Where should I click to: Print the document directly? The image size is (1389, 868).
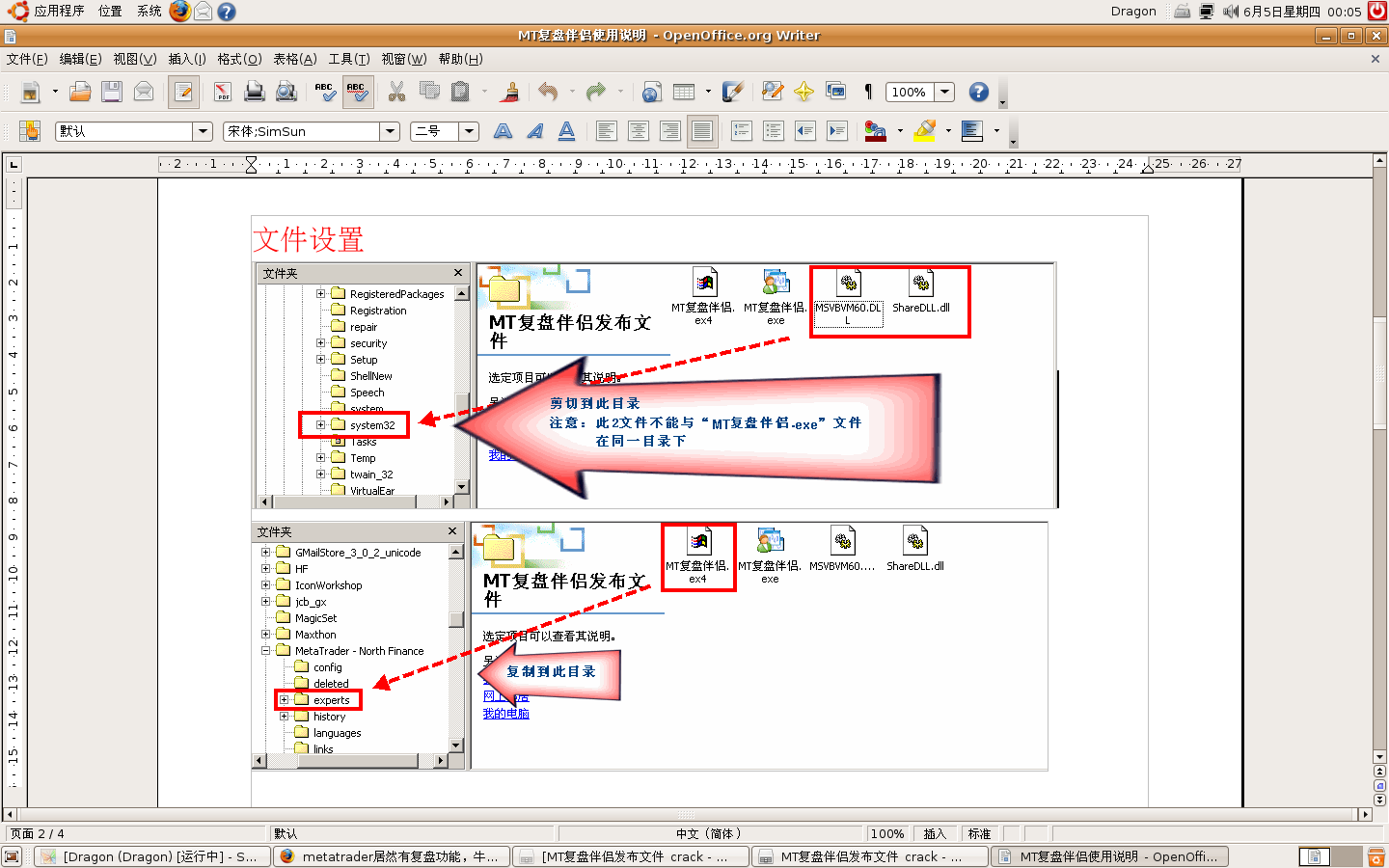click(254, 92)
